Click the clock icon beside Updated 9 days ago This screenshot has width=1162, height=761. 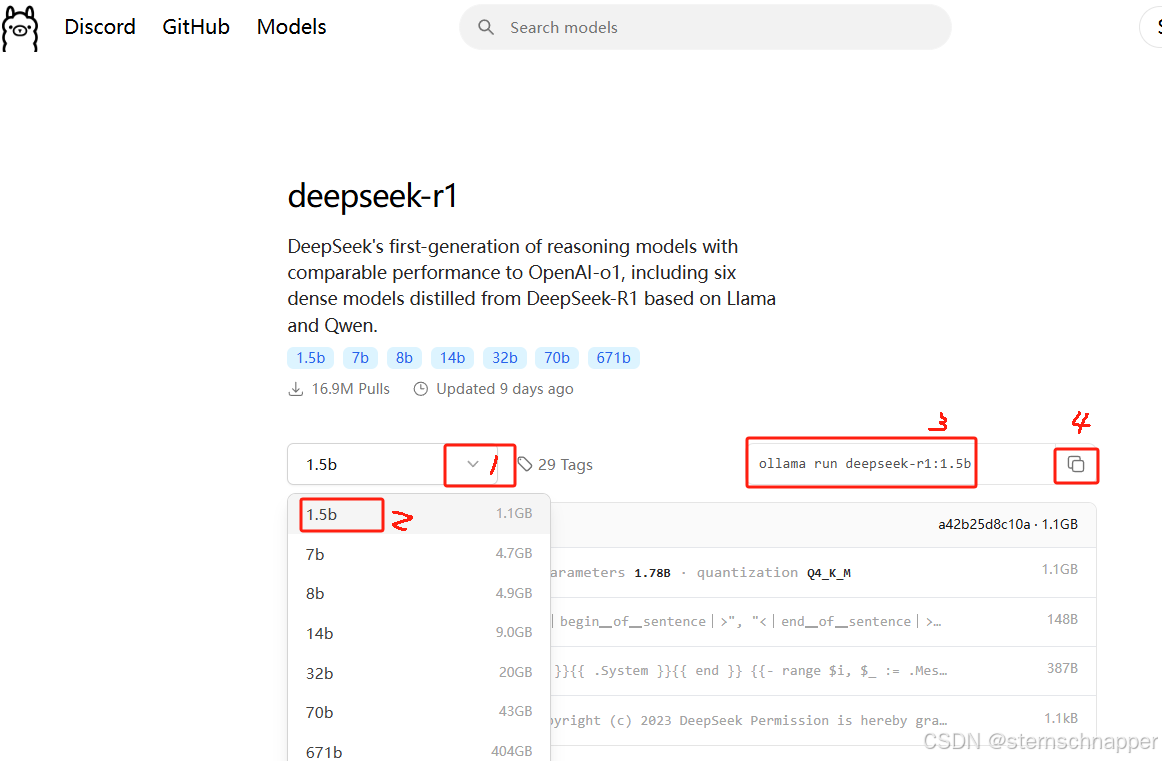pyautogui.click(x=420, y=389)
